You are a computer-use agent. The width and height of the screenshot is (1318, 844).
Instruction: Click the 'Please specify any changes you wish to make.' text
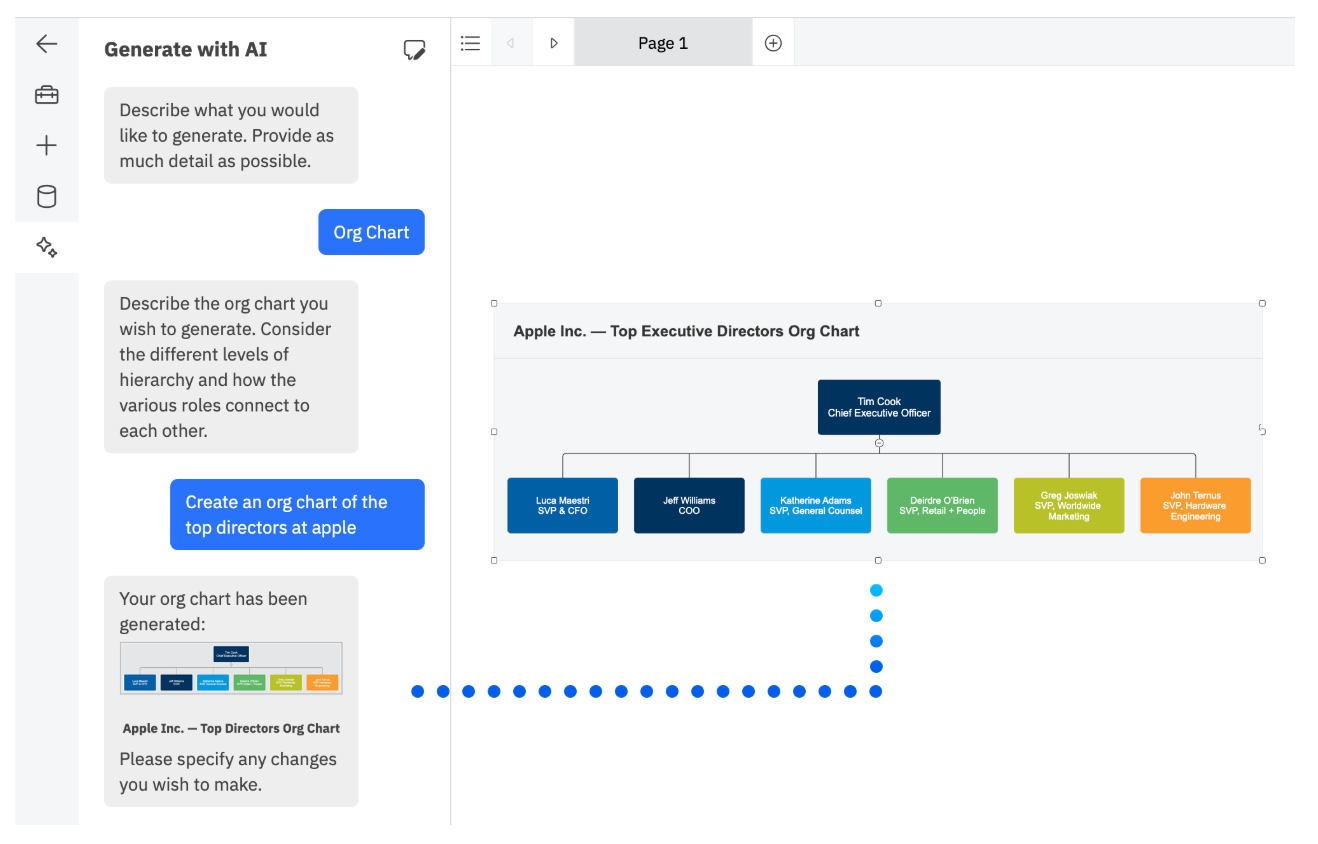pyautogui.click(x=228, y=772)
